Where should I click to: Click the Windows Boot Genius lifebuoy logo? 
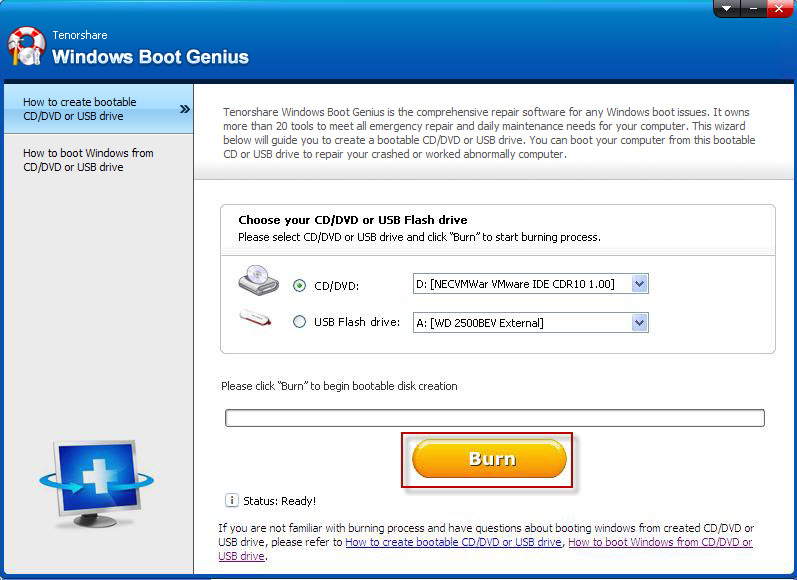point(26,46)
